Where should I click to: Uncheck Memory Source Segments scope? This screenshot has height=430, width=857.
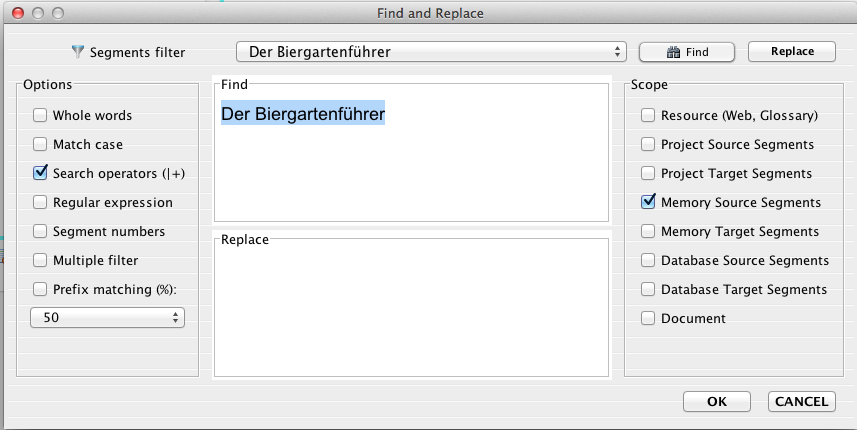coord(649,202)
